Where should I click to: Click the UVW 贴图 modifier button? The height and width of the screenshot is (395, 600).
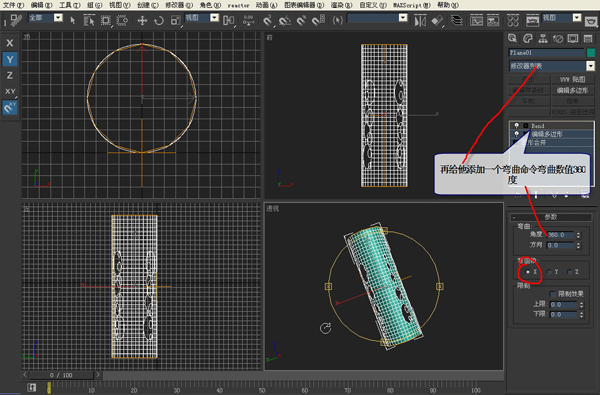pos(572,80)
